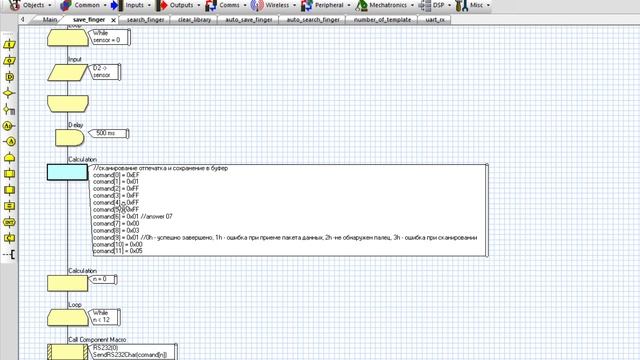Click the 'comand[8] = 0x03' line
The image size is (640, 360).
click(x=116, y=231)
